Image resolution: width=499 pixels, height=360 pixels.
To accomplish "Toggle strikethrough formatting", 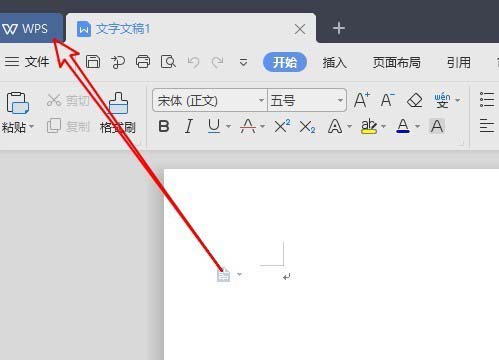I will 248,127.
